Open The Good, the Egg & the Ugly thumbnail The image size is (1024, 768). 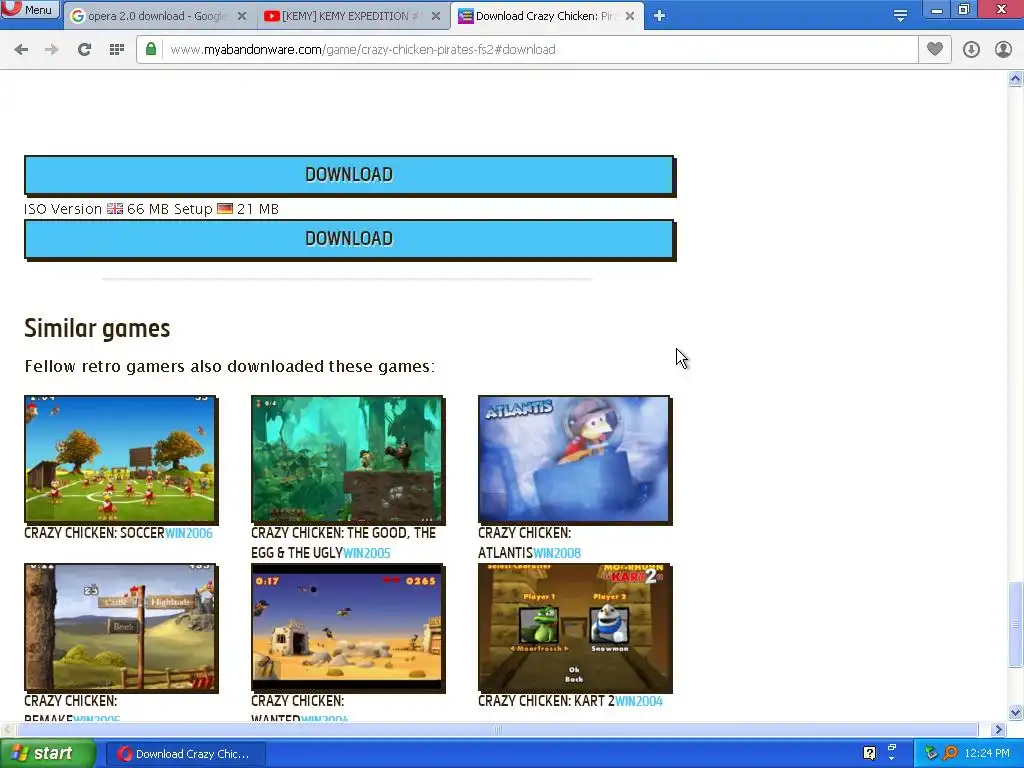tap(347, 459)
